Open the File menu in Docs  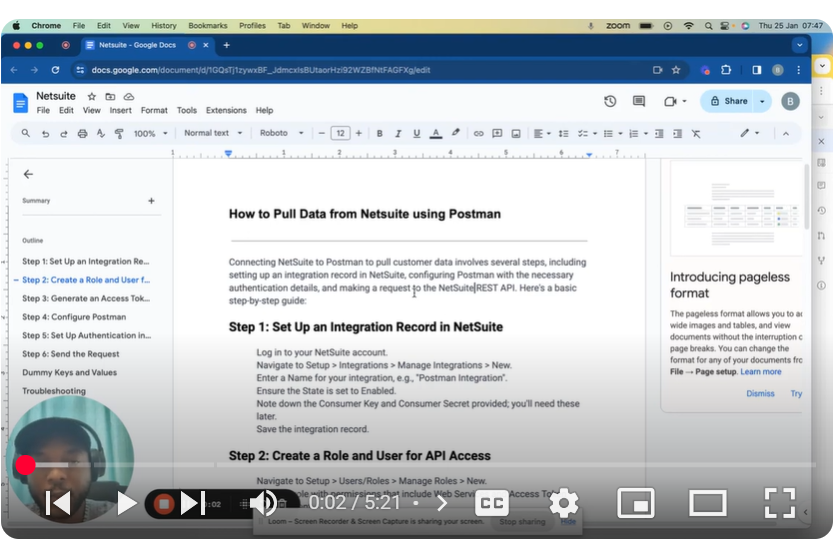(43, 110)
